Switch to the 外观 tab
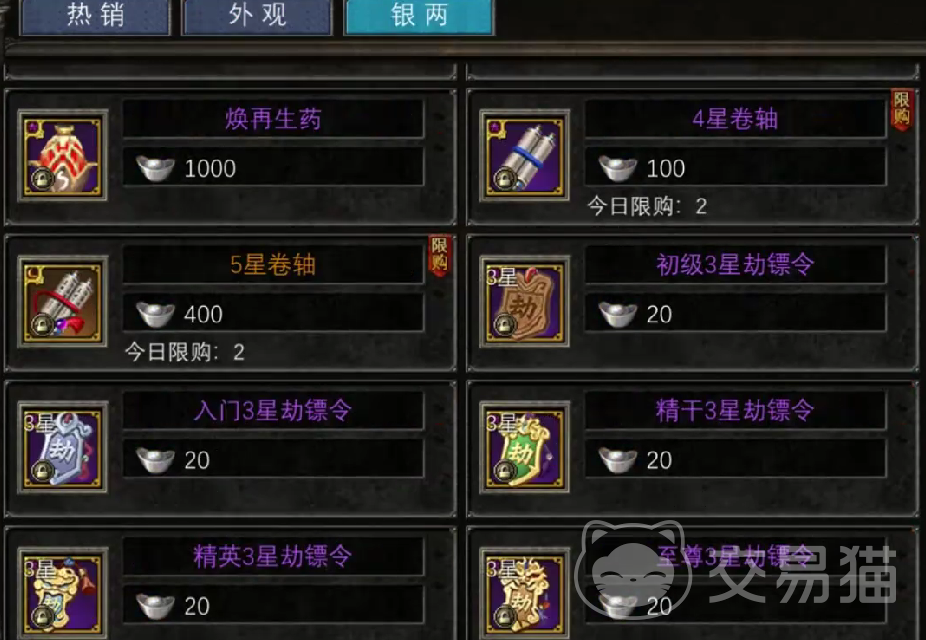The image size is (926, 640). [x=257, y=17]
